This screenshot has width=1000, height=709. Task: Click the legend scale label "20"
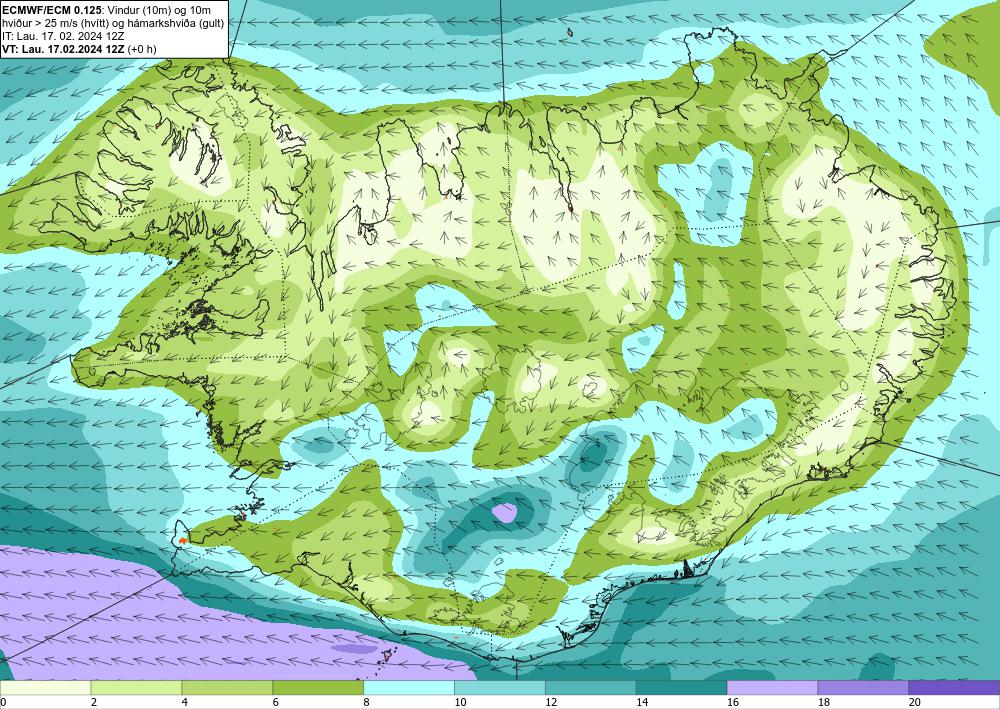[915, 702]
